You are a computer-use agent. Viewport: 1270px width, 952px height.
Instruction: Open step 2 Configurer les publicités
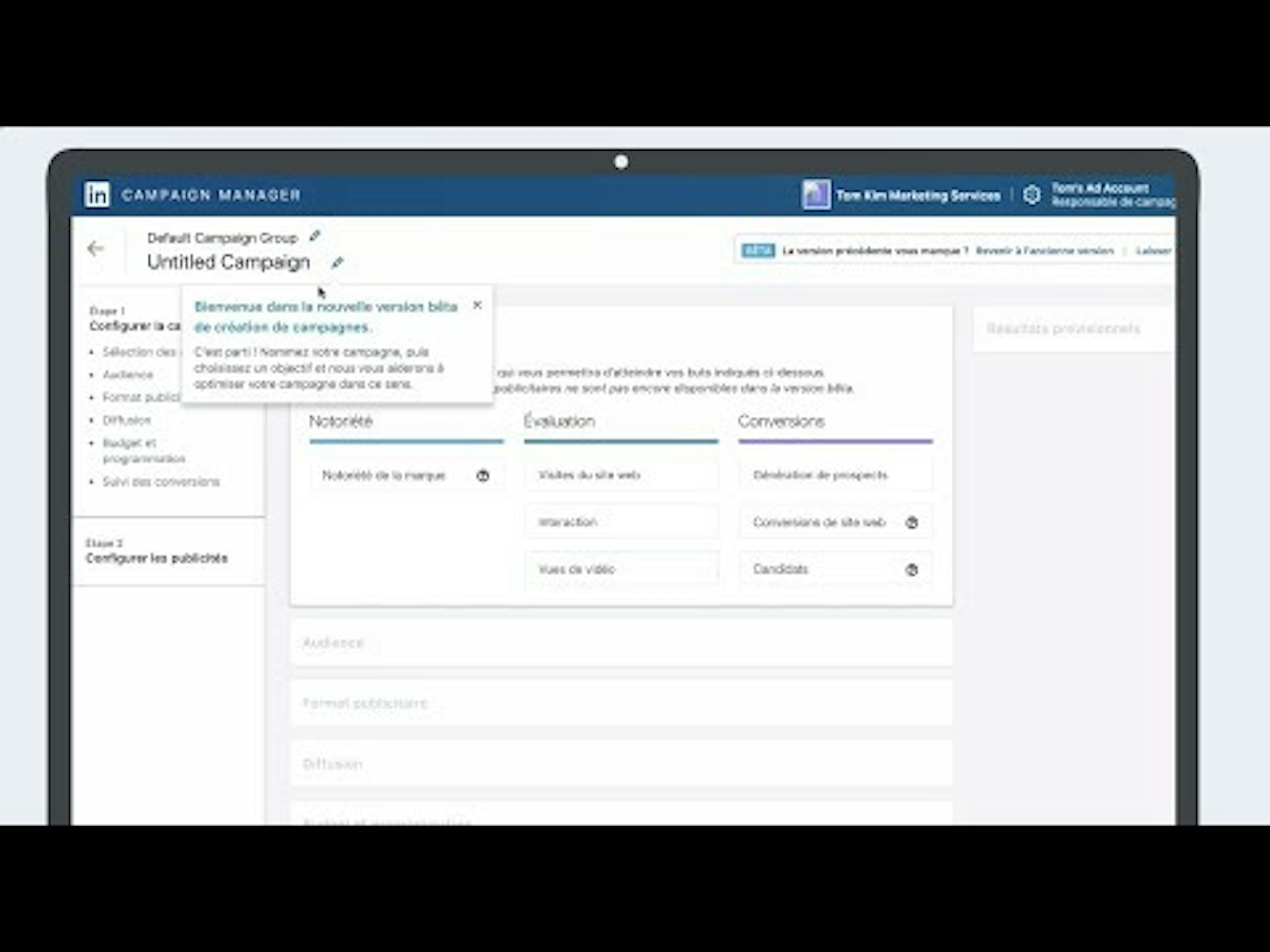pyautogui.click(x=157, y=558)
